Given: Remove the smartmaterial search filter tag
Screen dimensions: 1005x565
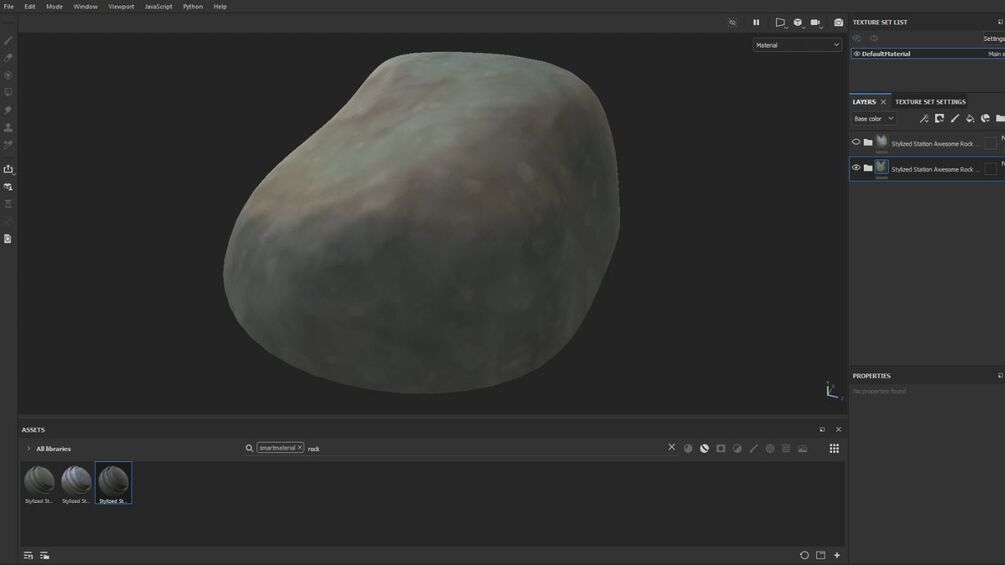Looking at the screenshot, I should tap(299, 448).
